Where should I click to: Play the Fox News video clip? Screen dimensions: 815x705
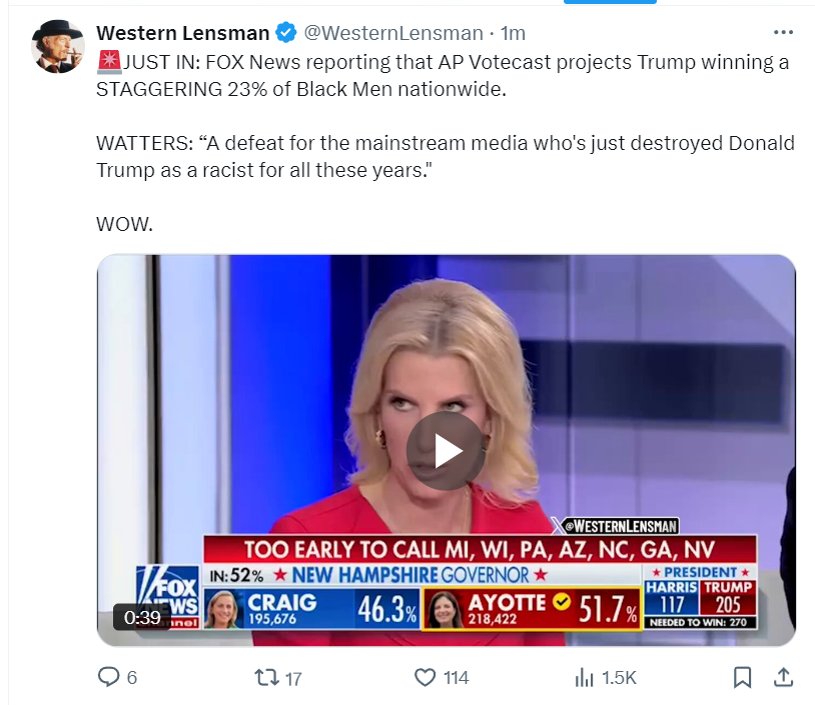(x=446, y=451)
